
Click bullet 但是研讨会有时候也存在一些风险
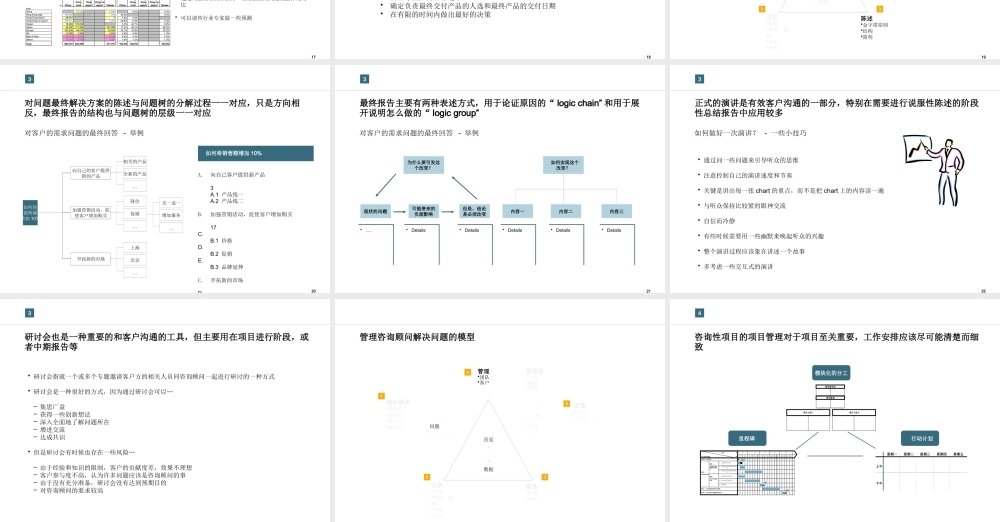(x=84, y=452)
